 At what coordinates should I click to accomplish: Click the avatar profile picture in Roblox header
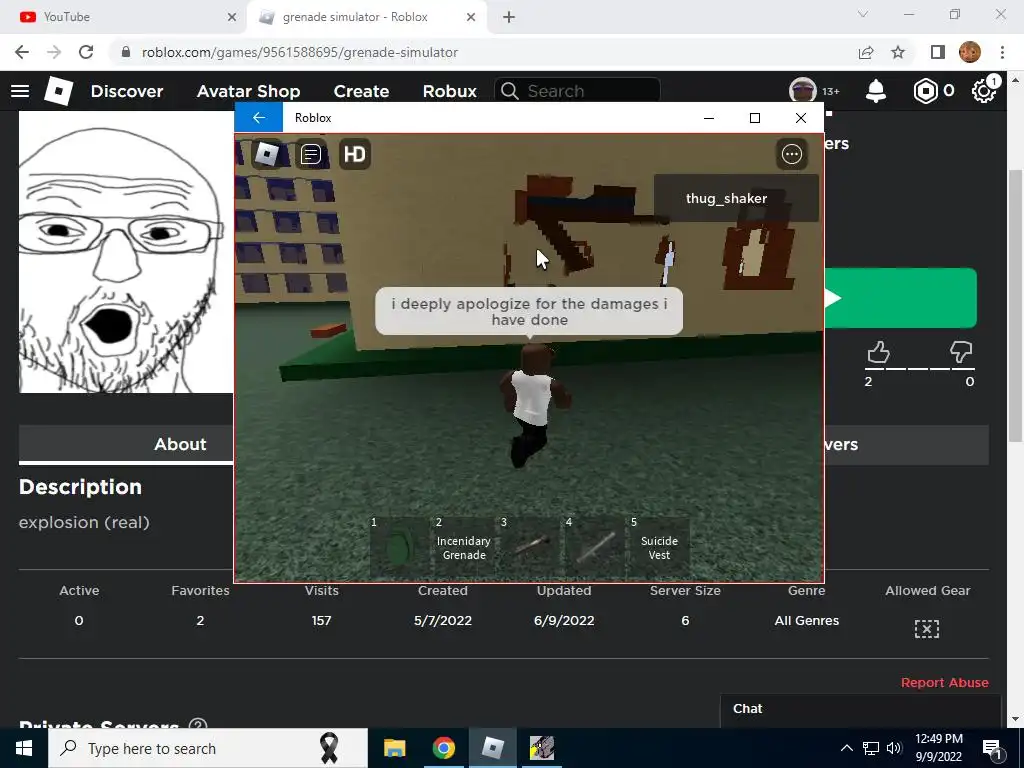803,91
